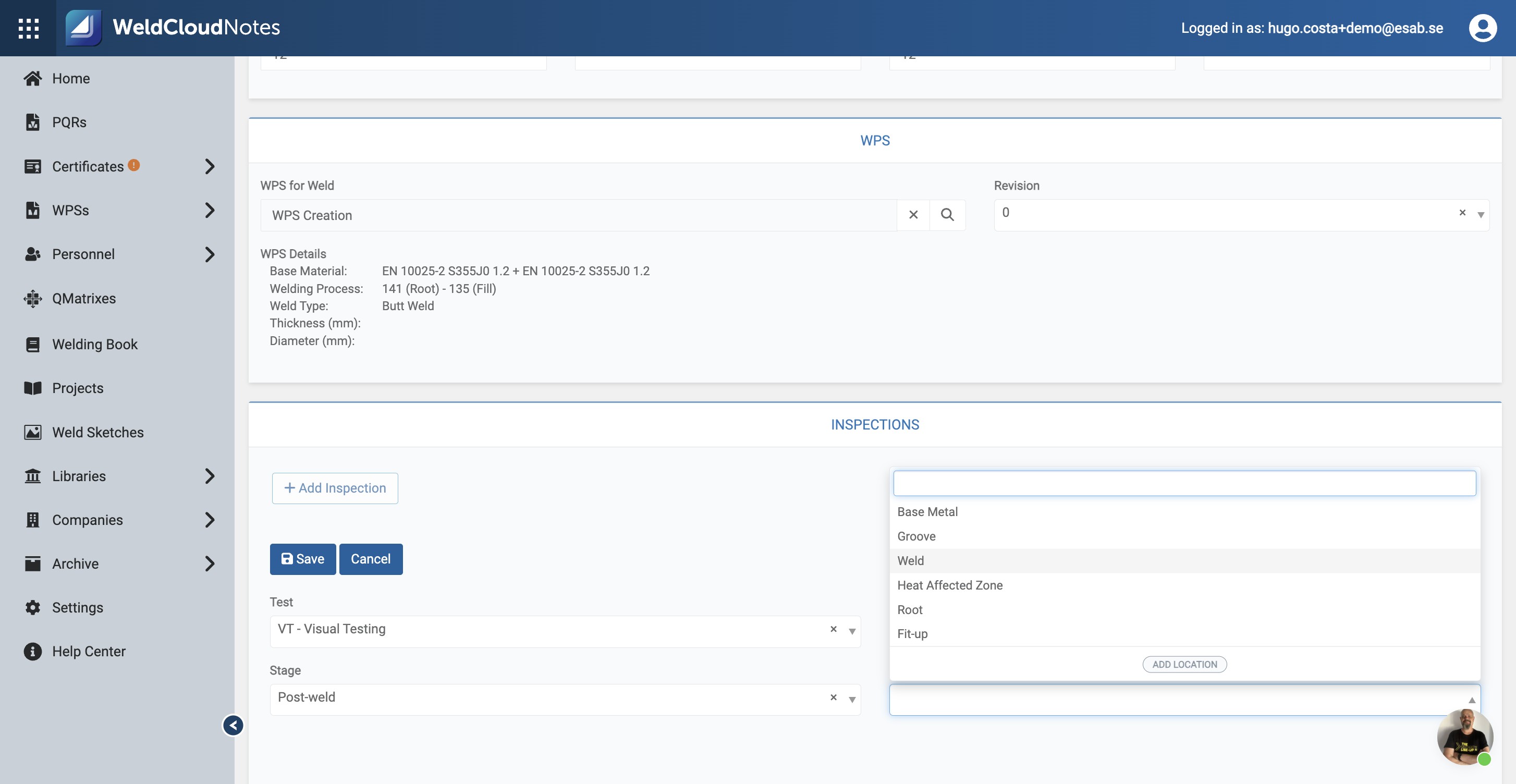The height and width of the screenshot is (784, 1516).
Task: Open the Test dropdown arrow
Action: 851,632
